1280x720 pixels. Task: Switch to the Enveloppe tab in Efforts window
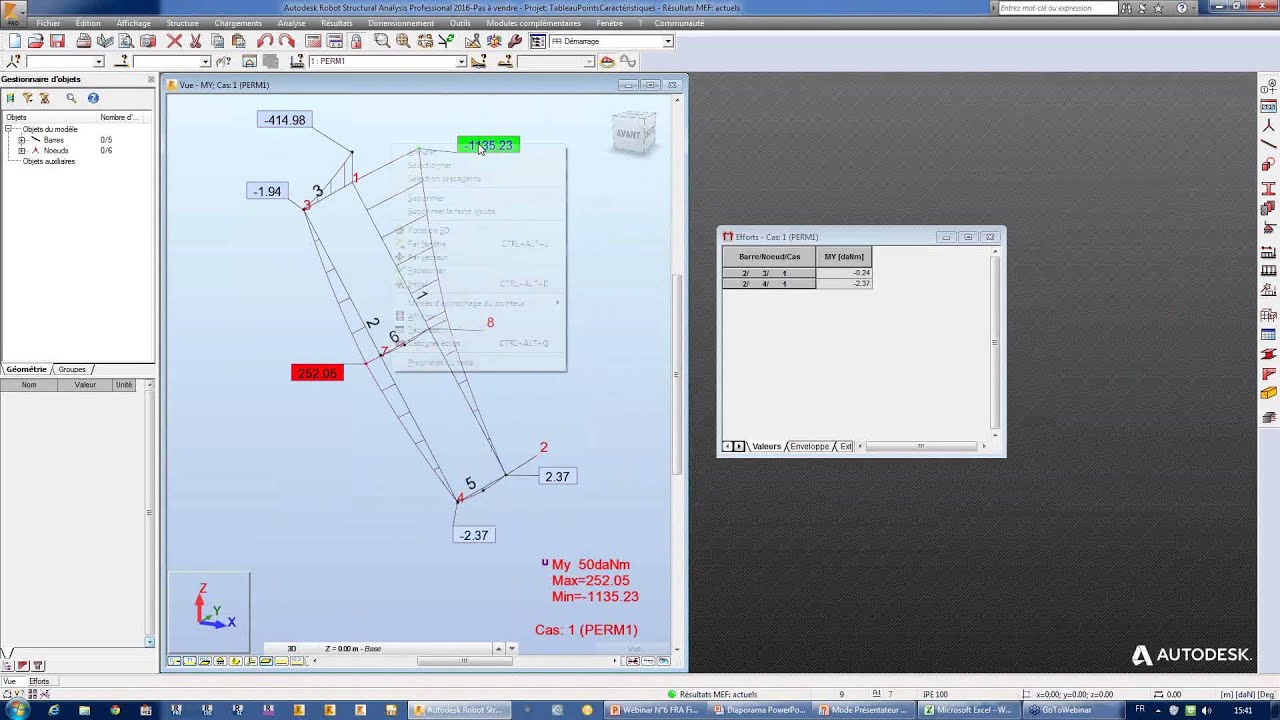point(810,446)
